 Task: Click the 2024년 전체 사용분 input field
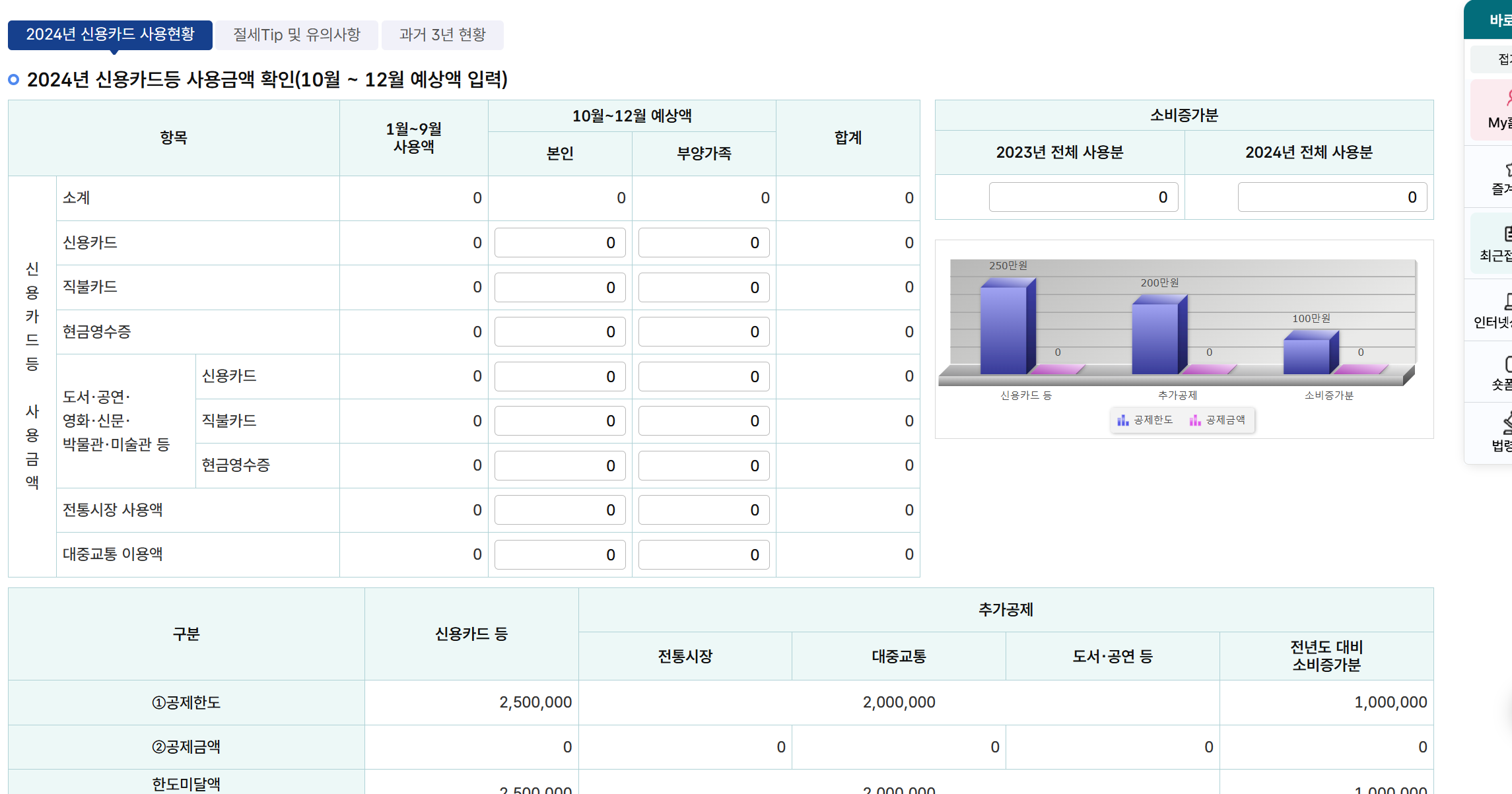tap(1332, 197)
